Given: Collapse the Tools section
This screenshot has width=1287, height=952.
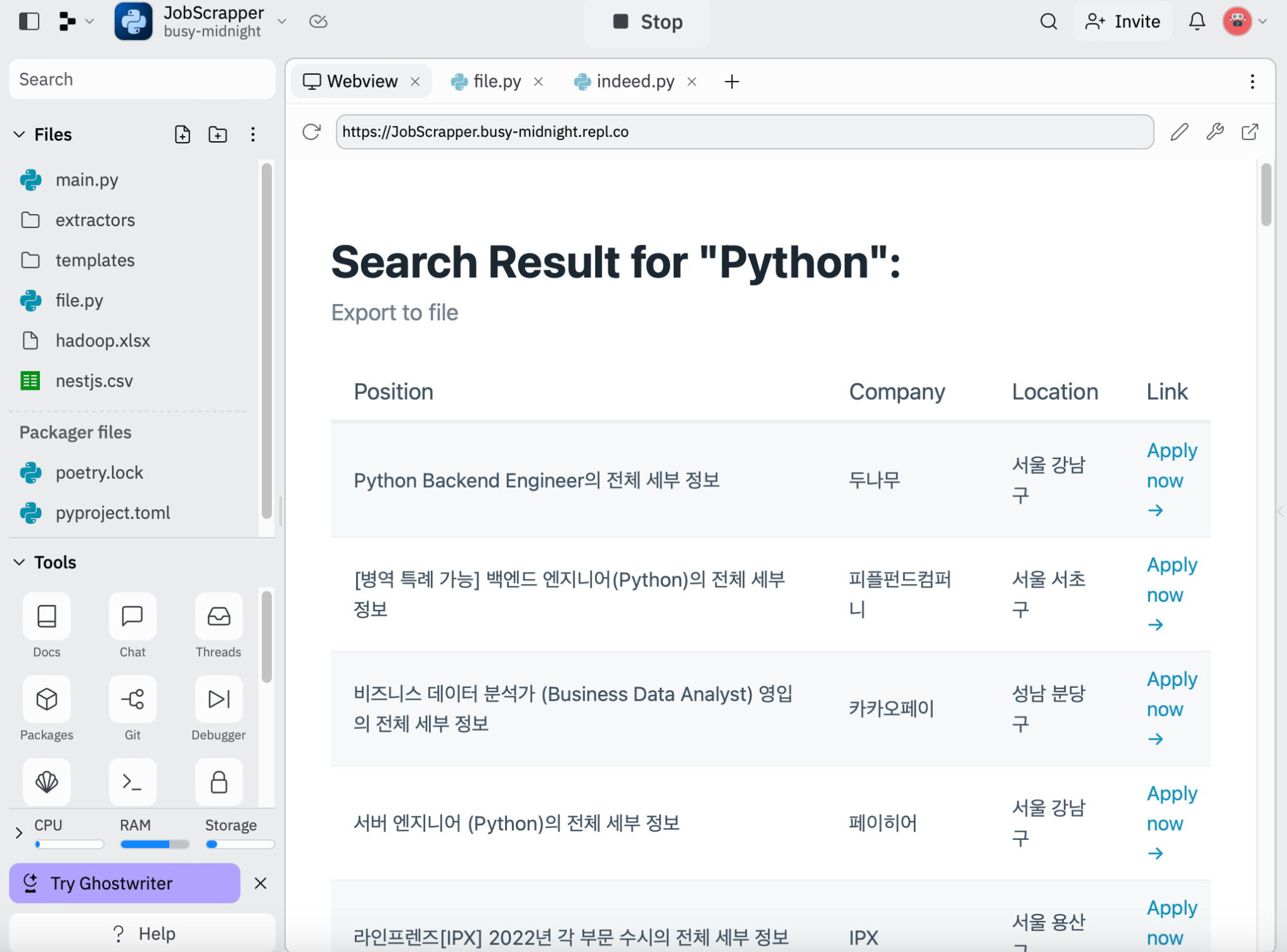Looking at the screenshot, I should click(x=19, y=562).
